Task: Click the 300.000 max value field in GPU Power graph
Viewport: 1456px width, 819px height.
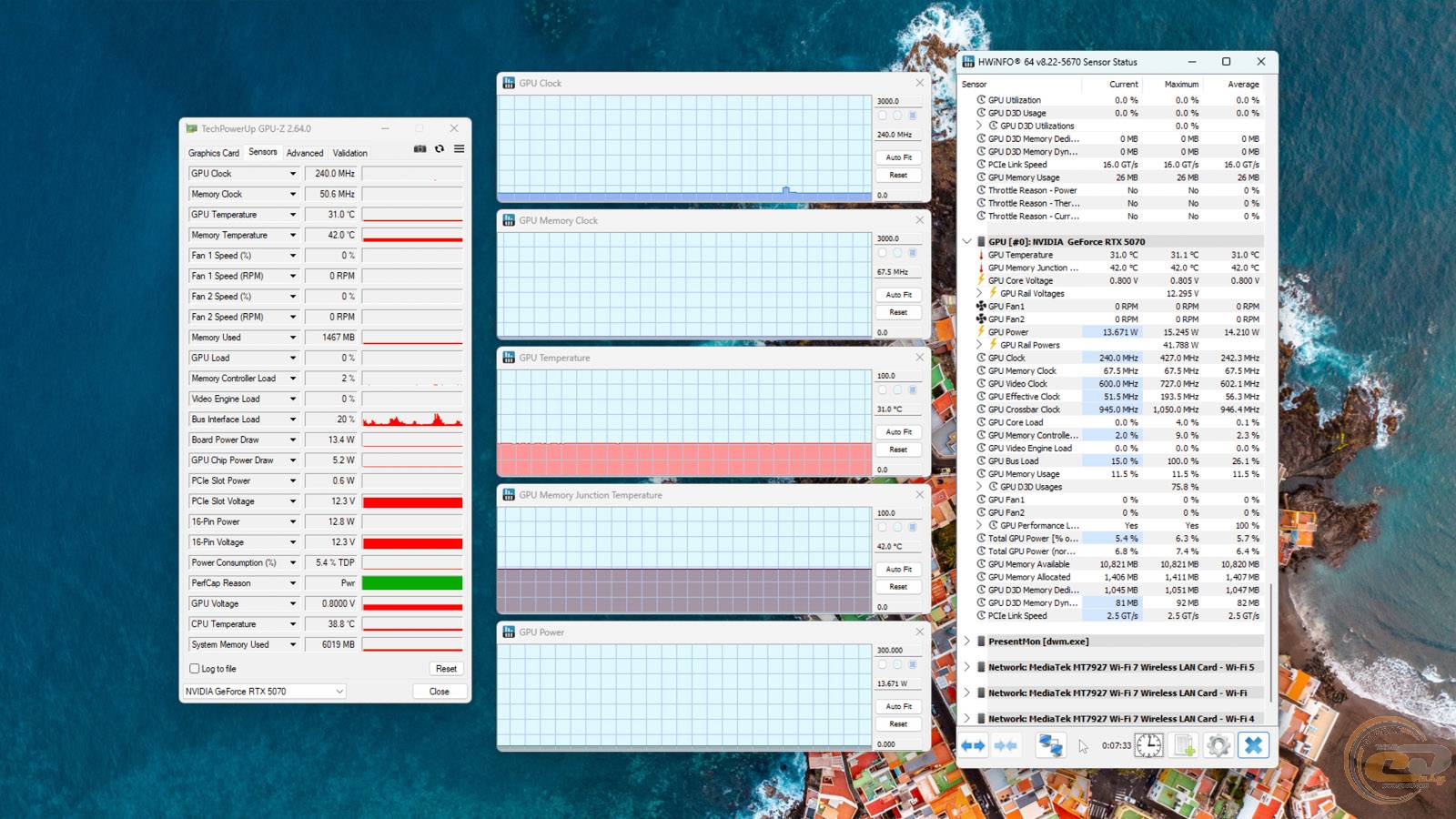Action: coord(898,651)
